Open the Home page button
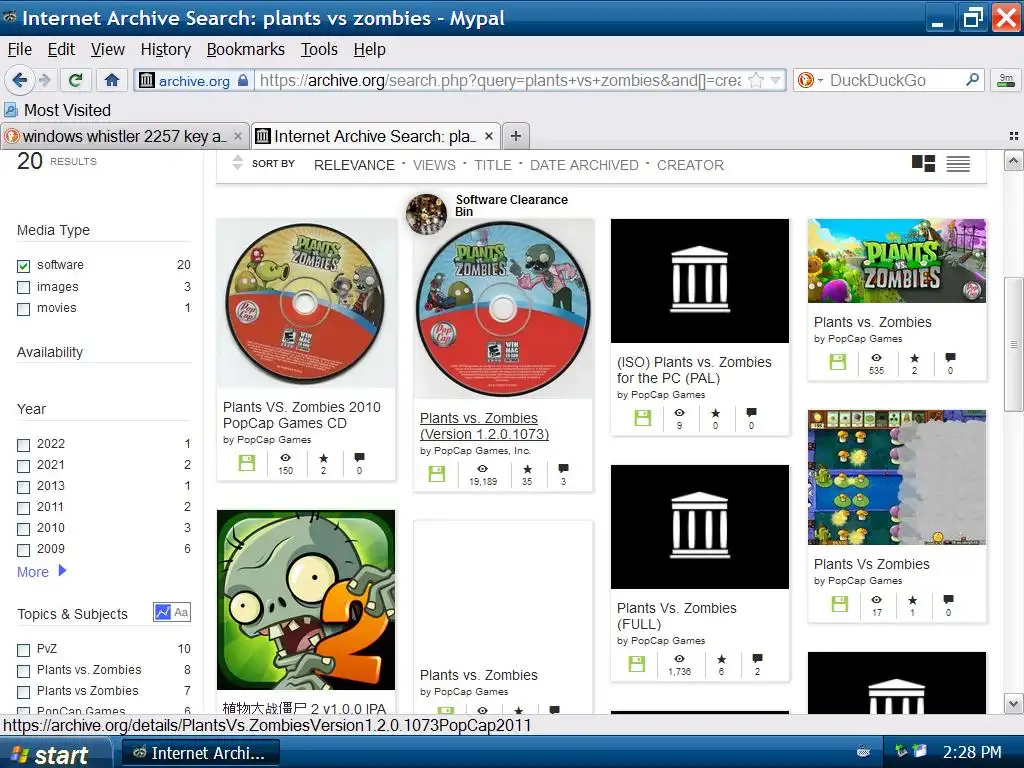Screen dimensions: 1024x768 click(112, 80)
